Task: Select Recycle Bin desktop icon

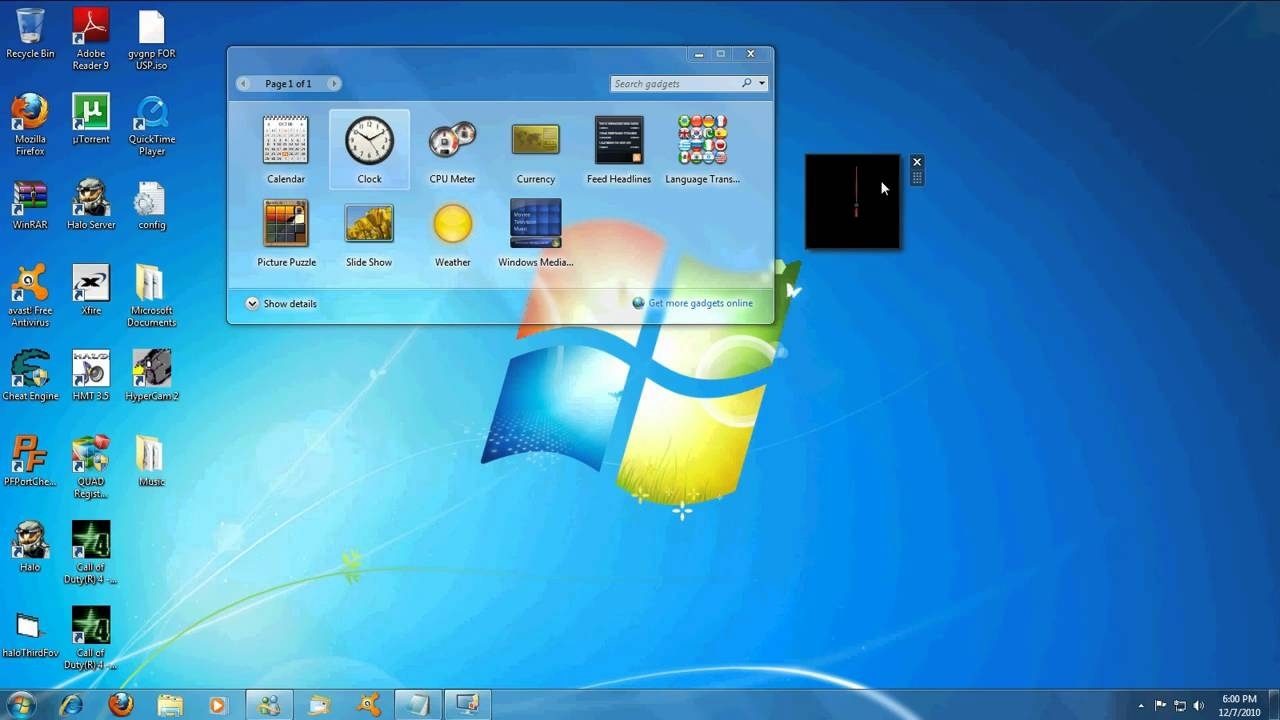Action: point(30,35)
